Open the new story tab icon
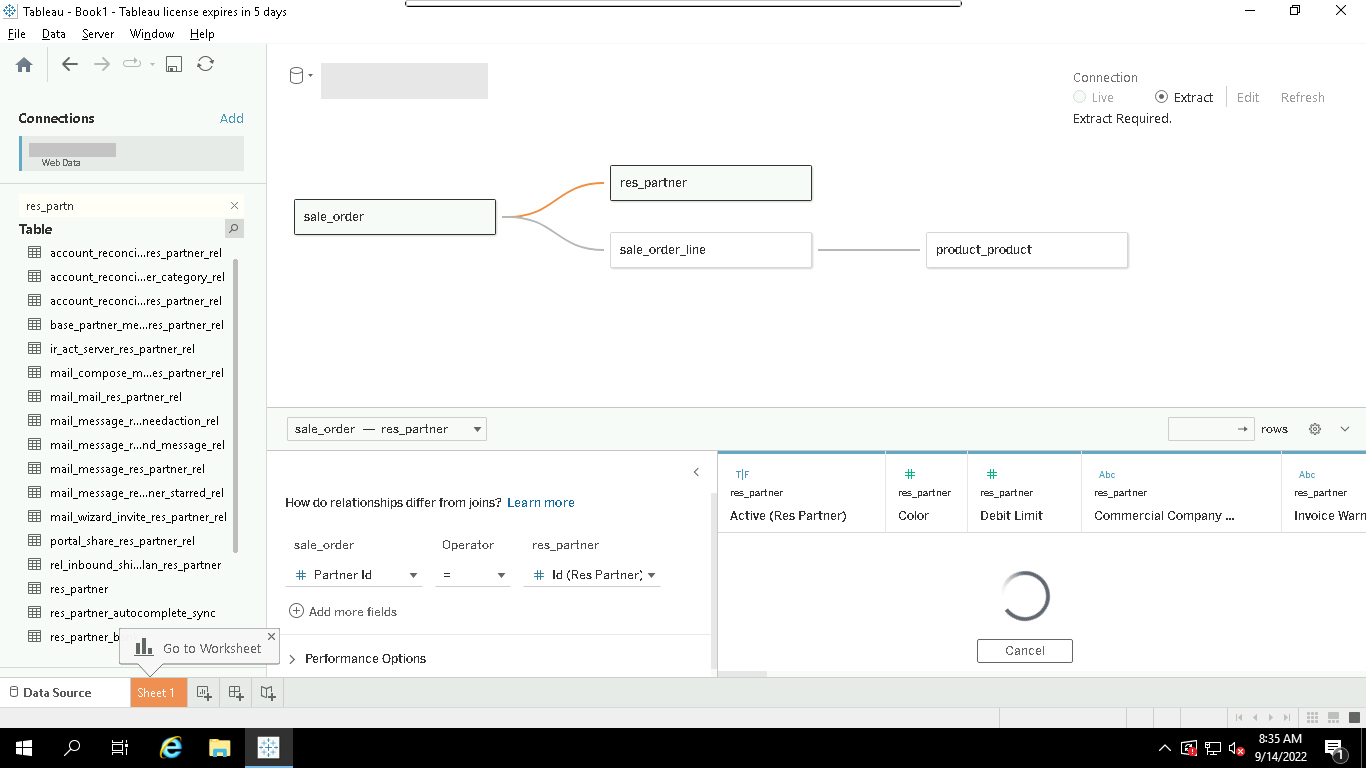Viewport: 1366px width, 768px height. (268, 692)
